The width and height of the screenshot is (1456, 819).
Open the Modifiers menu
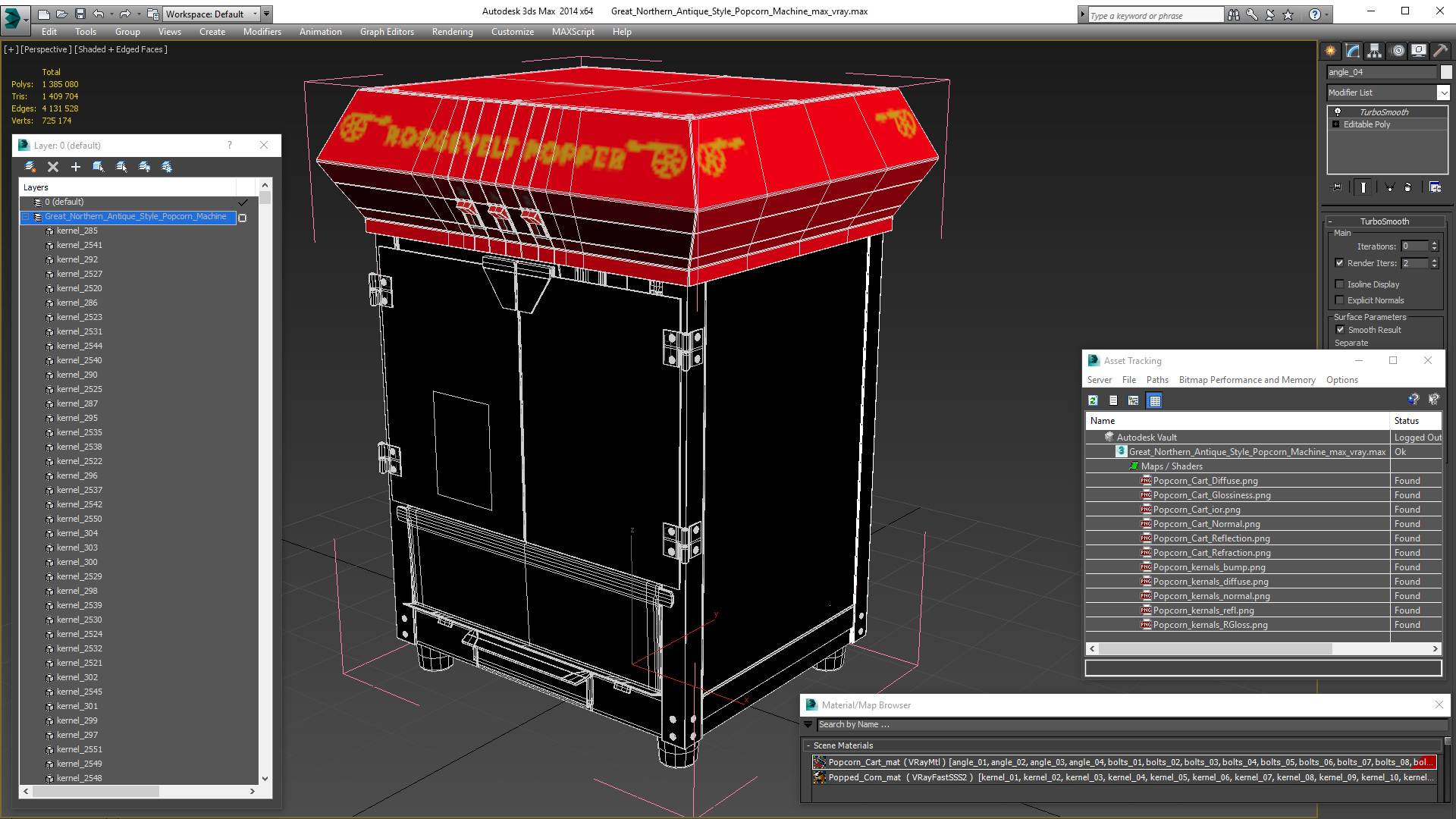coord(262,32)
